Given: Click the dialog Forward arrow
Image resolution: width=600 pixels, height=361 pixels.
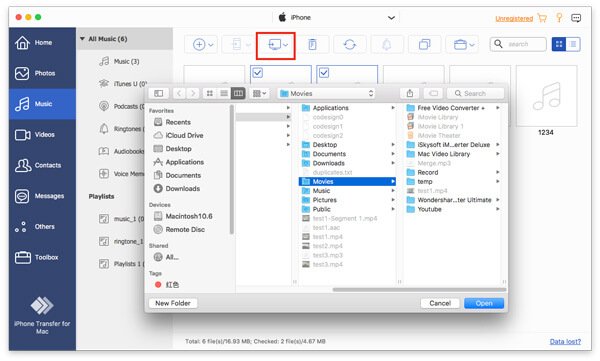Looking at the screenshot, I should coord(193,93).
